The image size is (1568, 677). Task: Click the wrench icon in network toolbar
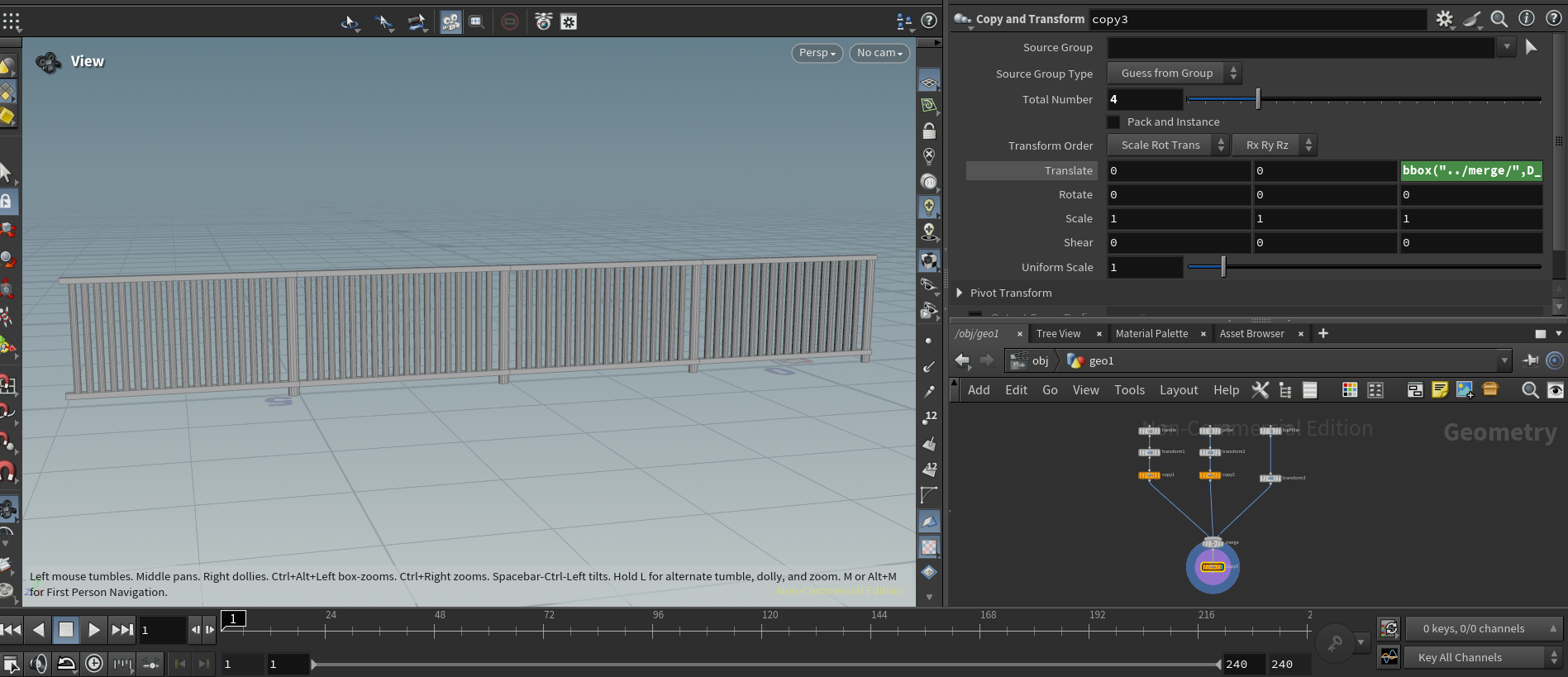[1260, 390]
